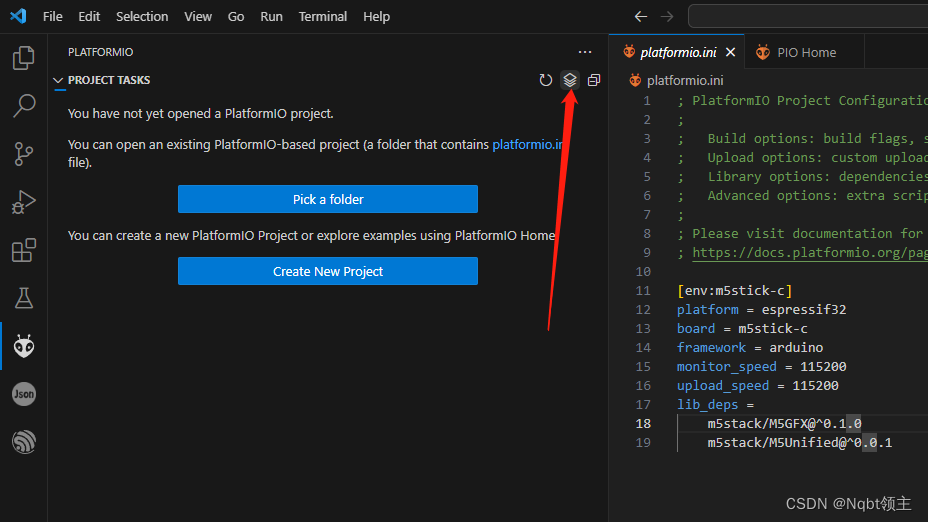Click the Pick a folder button
The height and width of the screenshot is (522, 928).
pyautogui.click(x=328, y=199)
